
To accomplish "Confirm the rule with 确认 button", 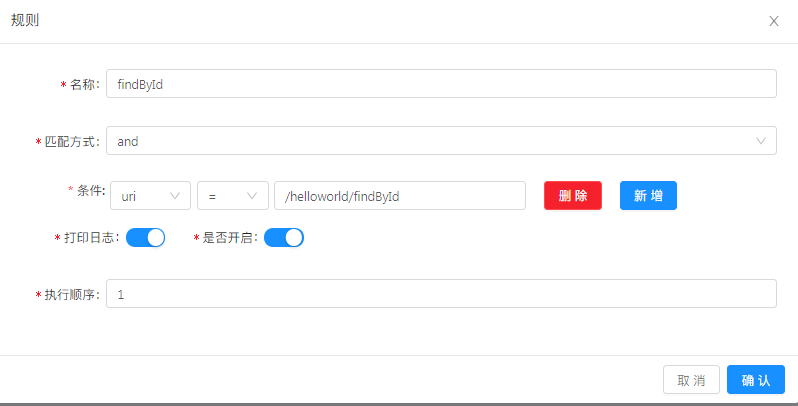I will tap(756, 380).
